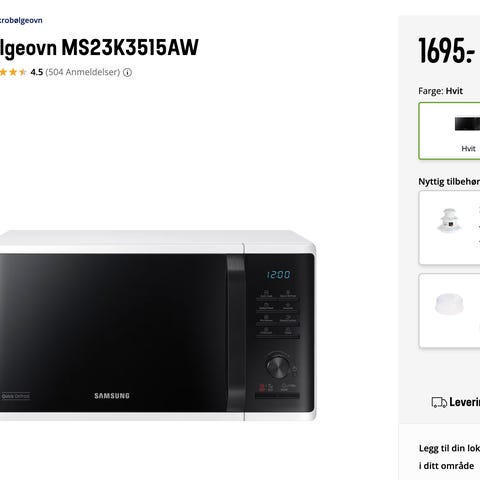Click the MS23K3515AW product title
The height and width of the screenshot is (480, 480).
click(99, 48)
